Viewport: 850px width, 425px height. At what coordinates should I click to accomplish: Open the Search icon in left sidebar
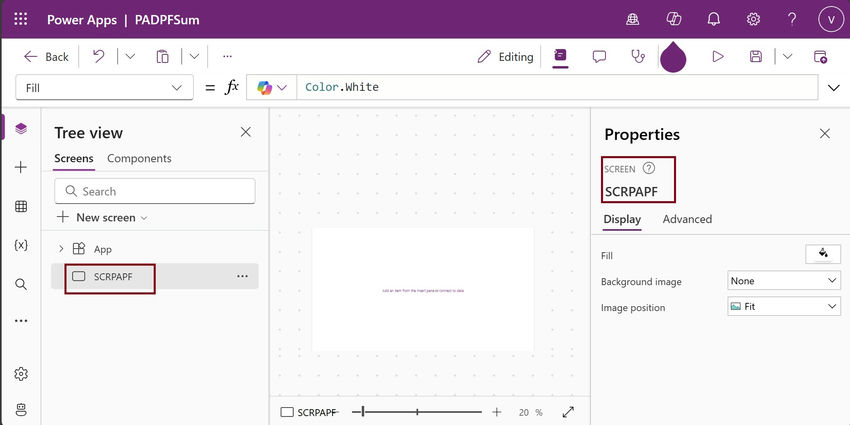21,284
